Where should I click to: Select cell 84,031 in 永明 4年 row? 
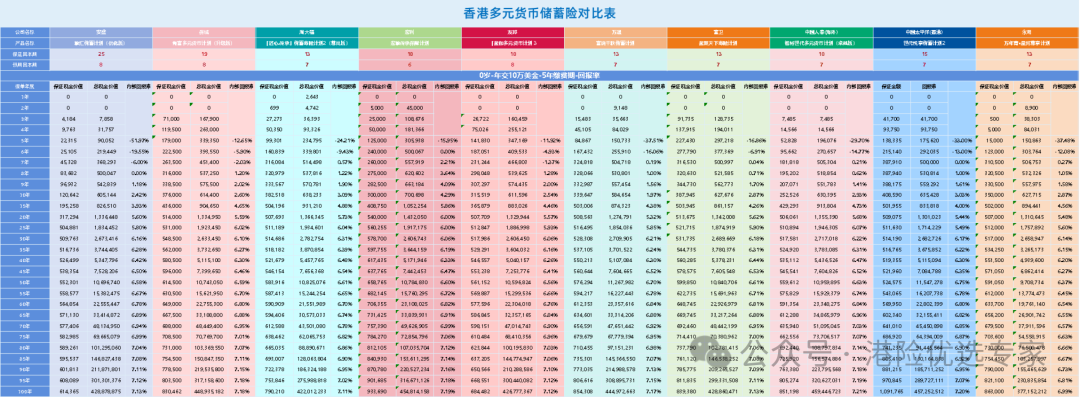pyautogui.click(x=1032, y=130)
